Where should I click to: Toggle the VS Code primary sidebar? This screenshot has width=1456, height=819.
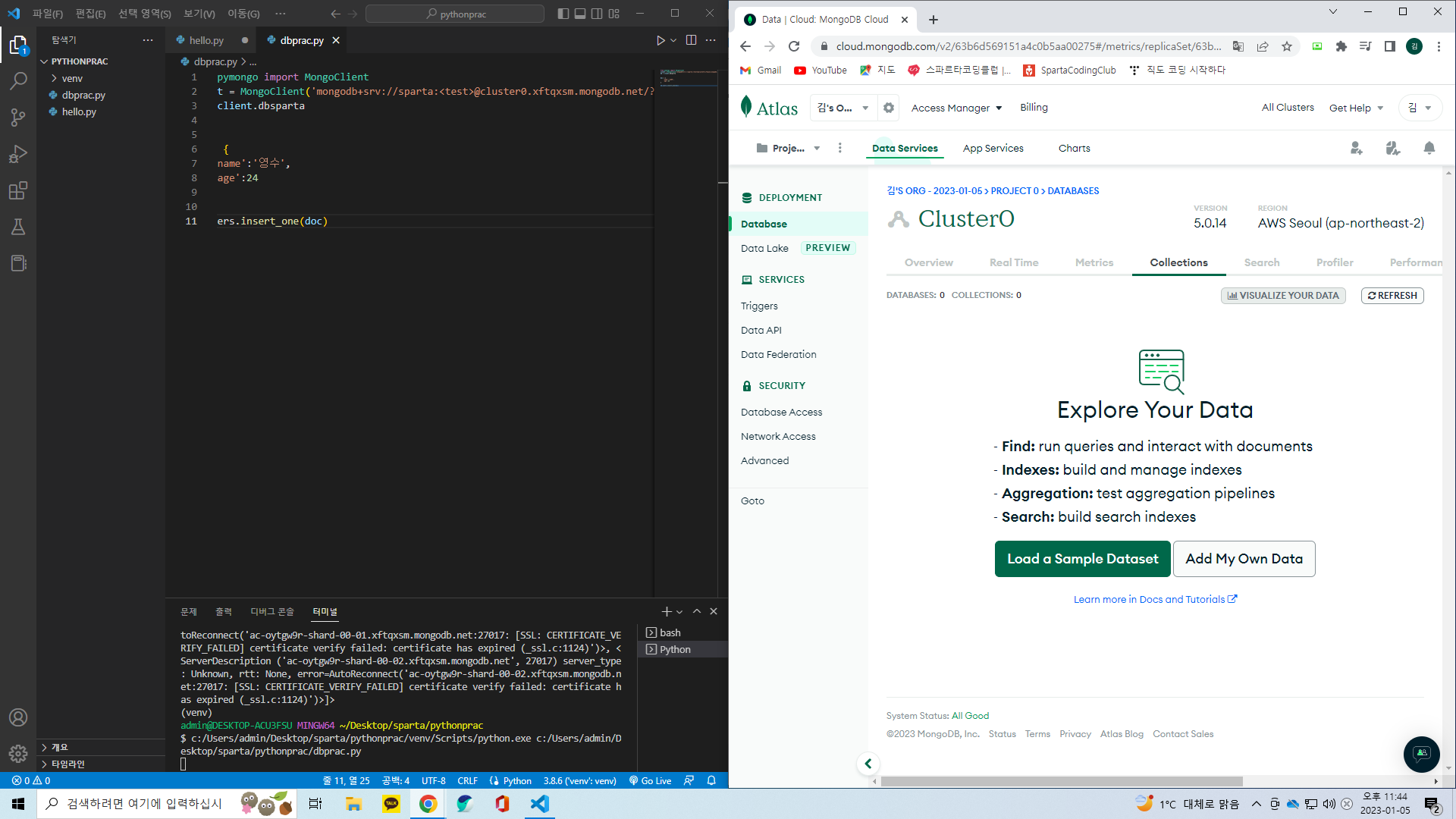coord(563,14)
